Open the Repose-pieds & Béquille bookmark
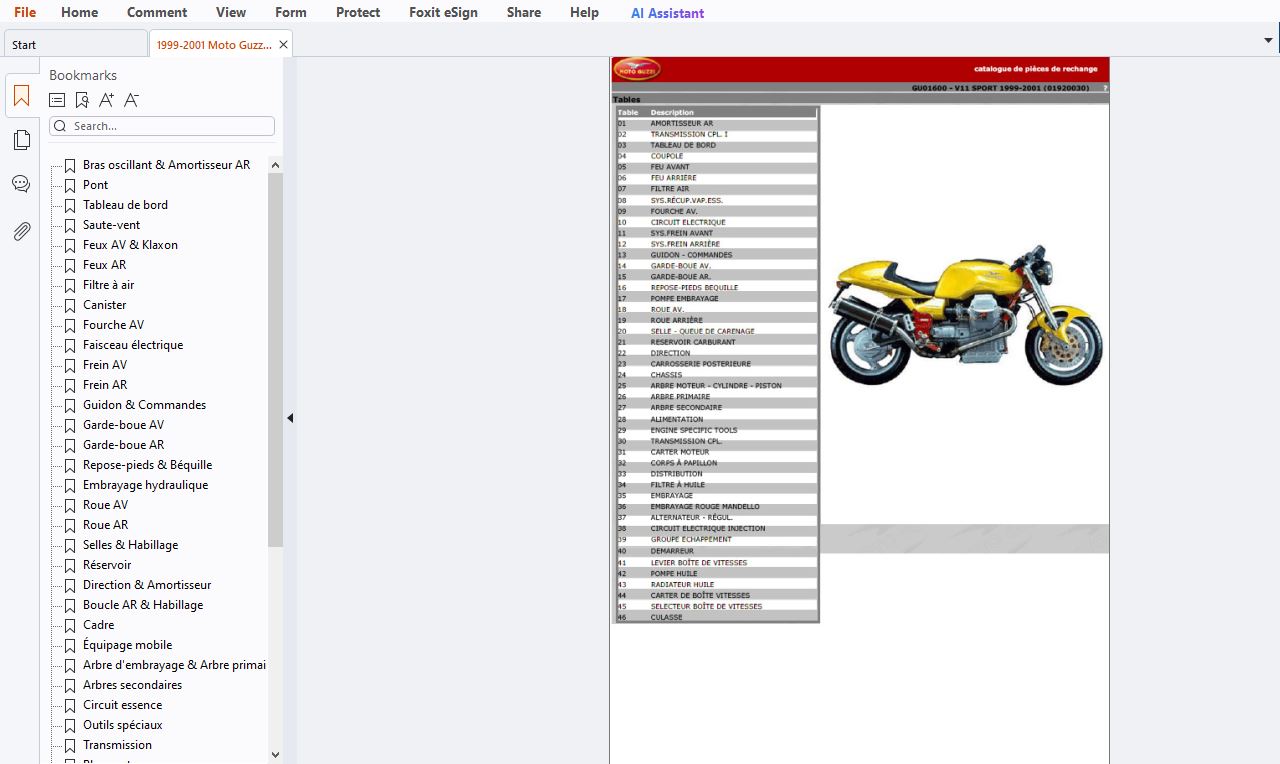 coord(147,465)
